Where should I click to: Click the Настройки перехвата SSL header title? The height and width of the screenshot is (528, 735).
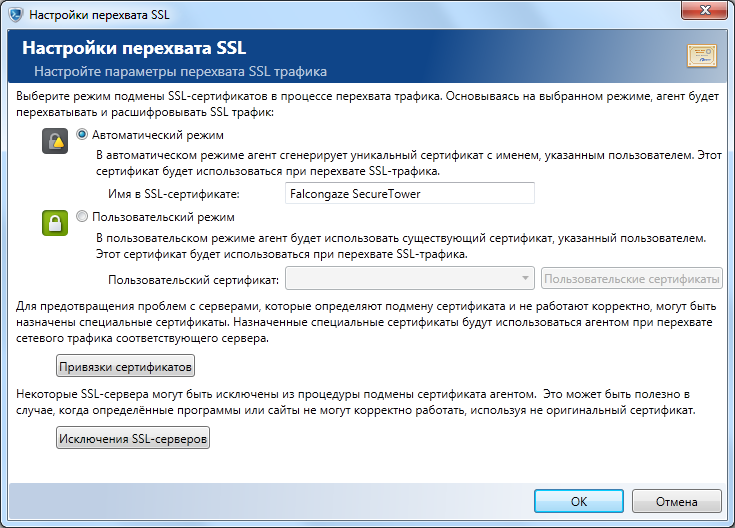click(134, 48)
